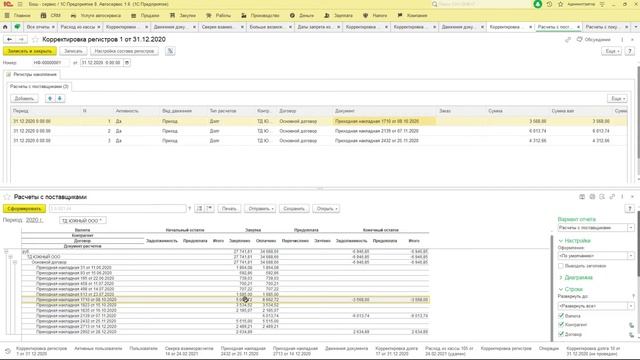
Task: Open the calendar picker of the date field
Action: 127,63
